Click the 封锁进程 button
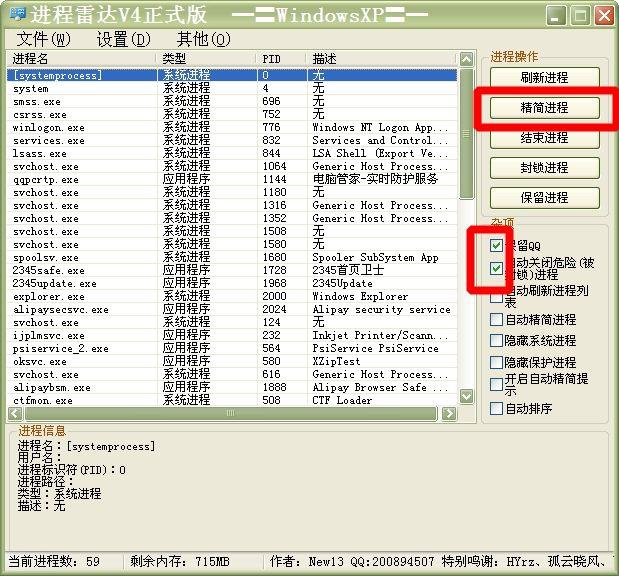 coord(544,167)
